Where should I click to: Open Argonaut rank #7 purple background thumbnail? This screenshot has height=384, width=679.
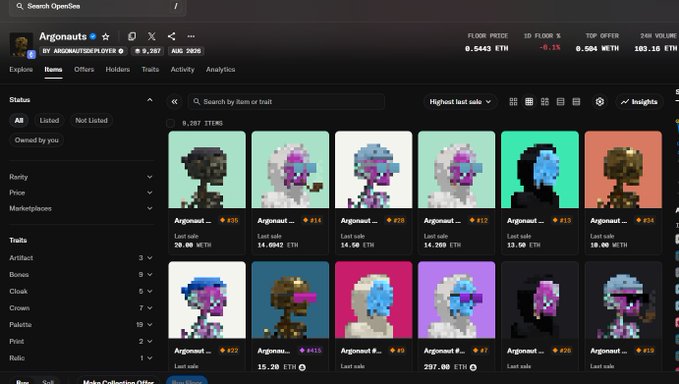pos(457,300)
